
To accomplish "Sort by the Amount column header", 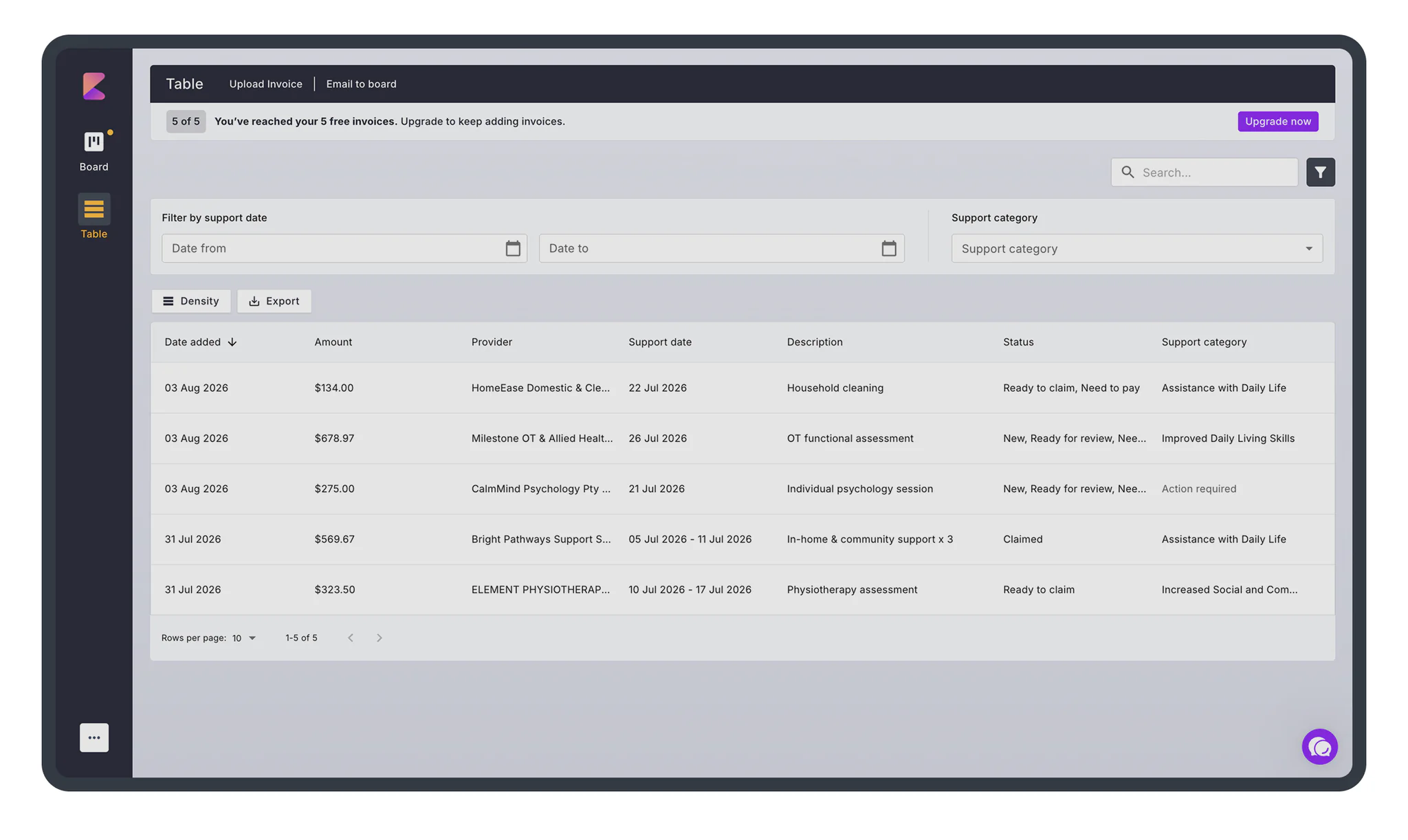I will coord(333,342).
